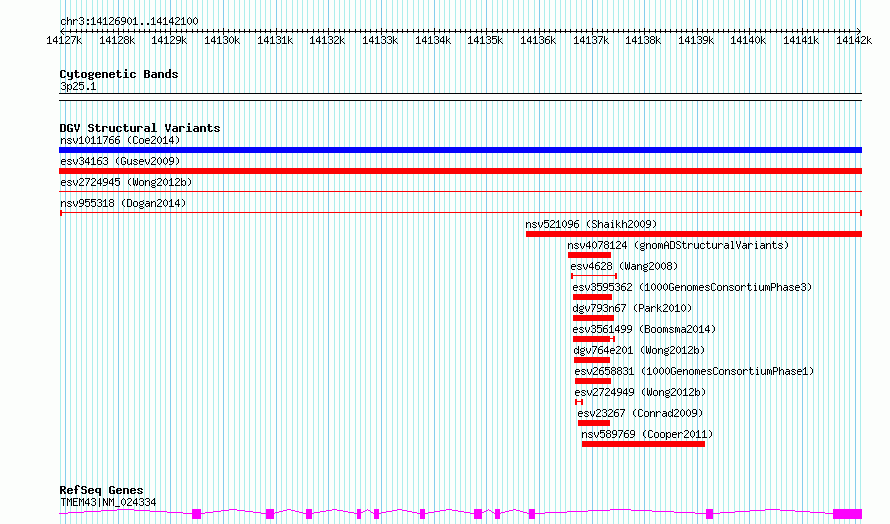Click the 14130k ruler position
890x524 pixels.
pos(222,40)
